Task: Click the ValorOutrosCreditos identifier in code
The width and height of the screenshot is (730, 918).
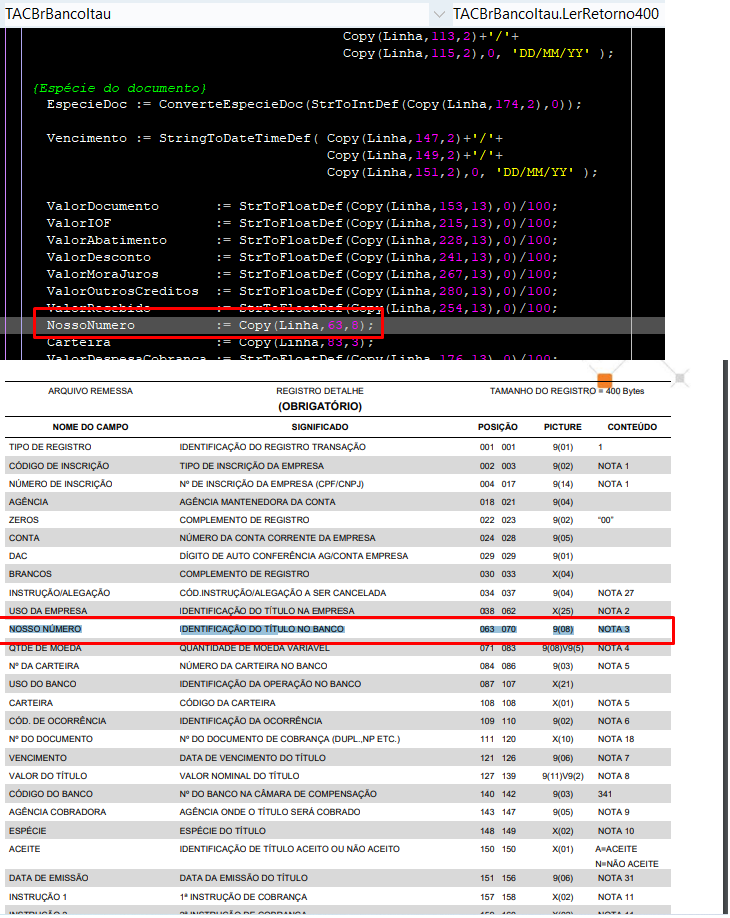Action: pyautogui.click(x=122, y=292)
